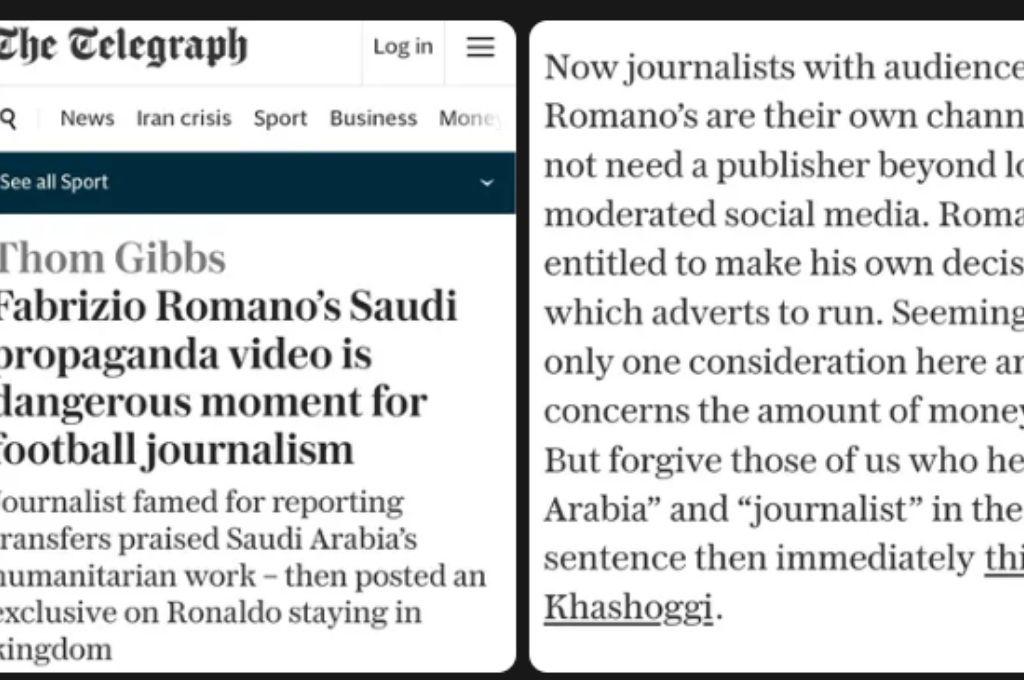This screenshot has height=680, width=1024.
Task: Open the News section
Action: coord(87,118)
